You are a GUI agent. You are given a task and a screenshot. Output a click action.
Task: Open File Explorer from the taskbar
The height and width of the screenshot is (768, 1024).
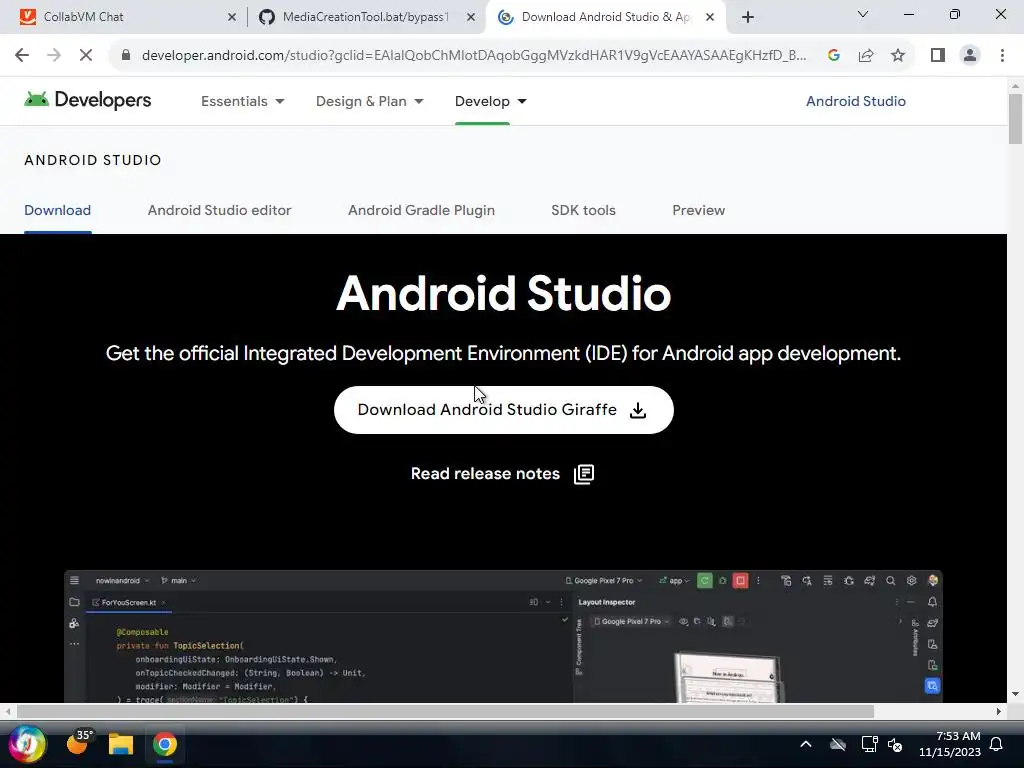pos(121,744)
